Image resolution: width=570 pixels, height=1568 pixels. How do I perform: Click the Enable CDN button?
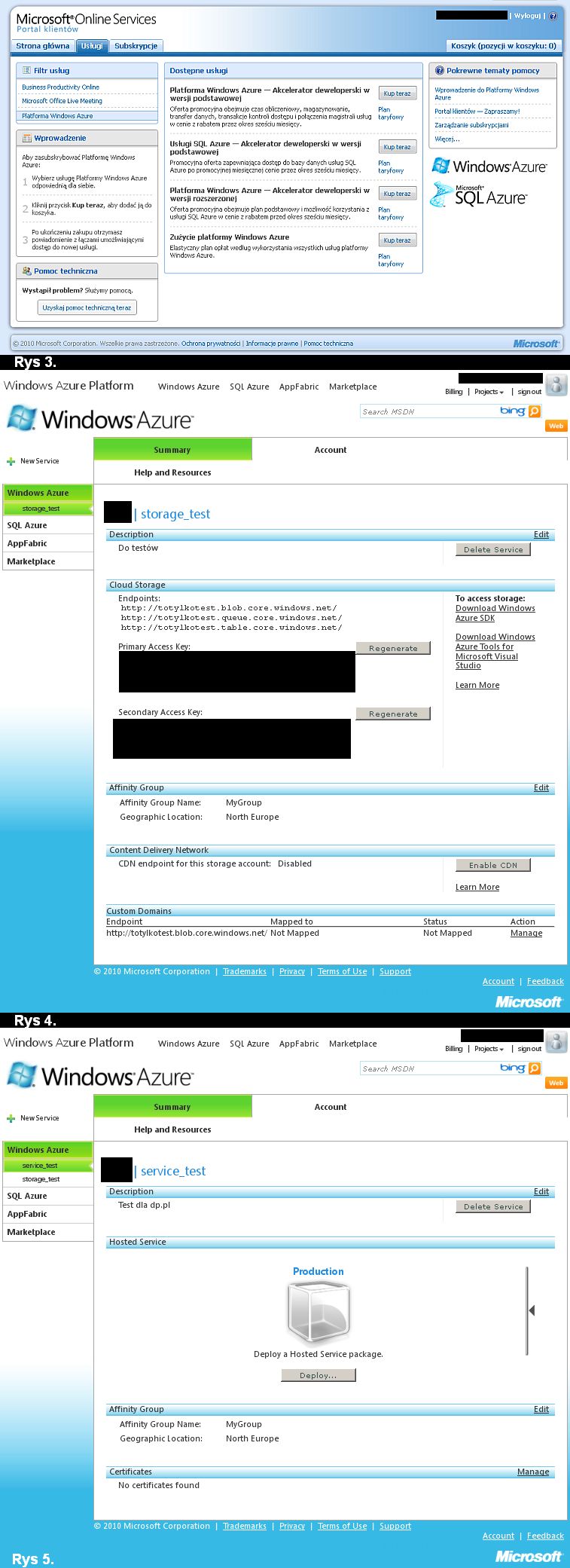click(x=493, y=865)
